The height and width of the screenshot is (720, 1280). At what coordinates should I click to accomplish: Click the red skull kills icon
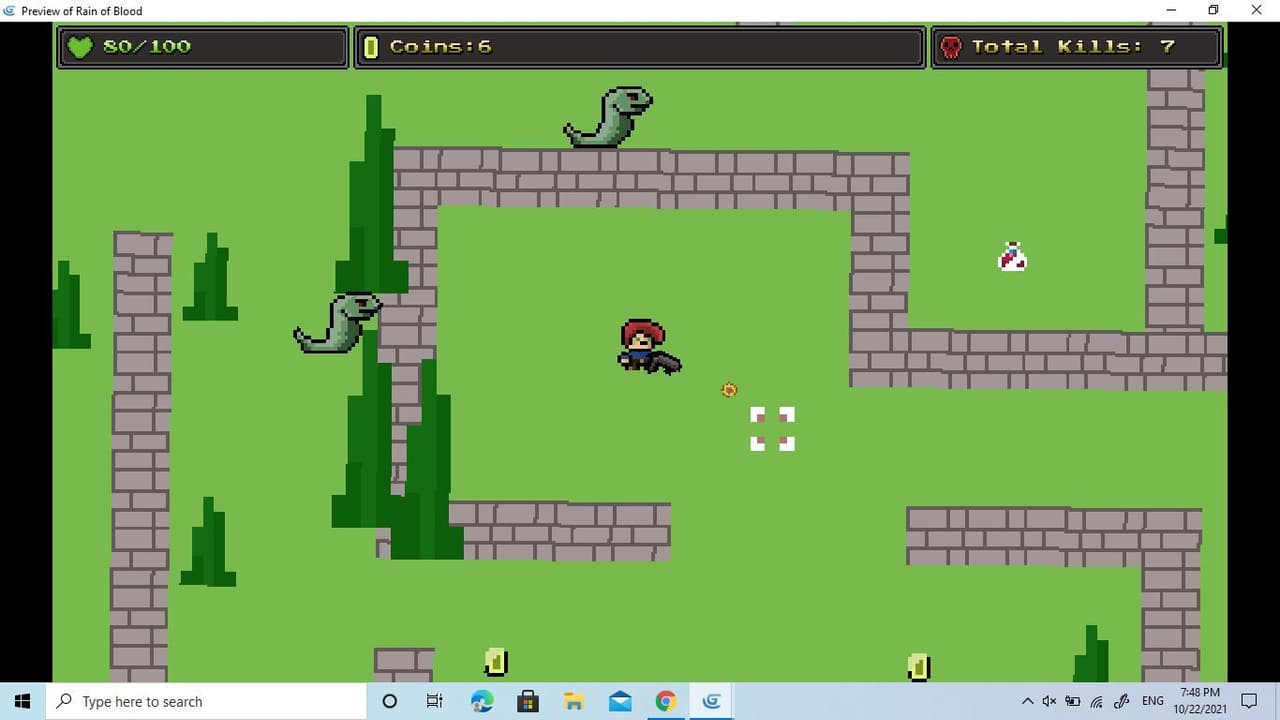pyautogui.click(x=951, y=47)
